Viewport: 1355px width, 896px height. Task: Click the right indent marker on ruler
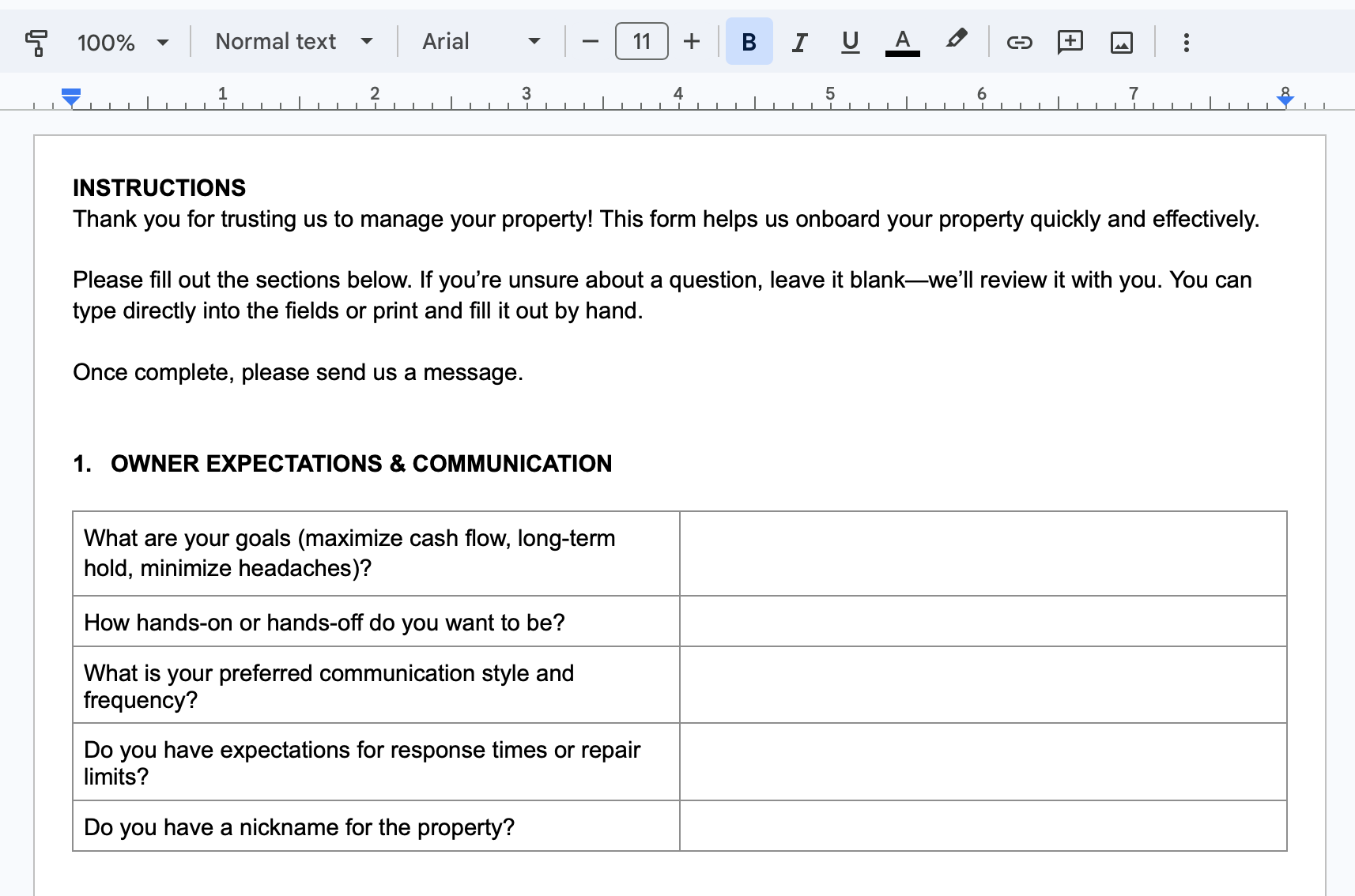point(1285,100)
